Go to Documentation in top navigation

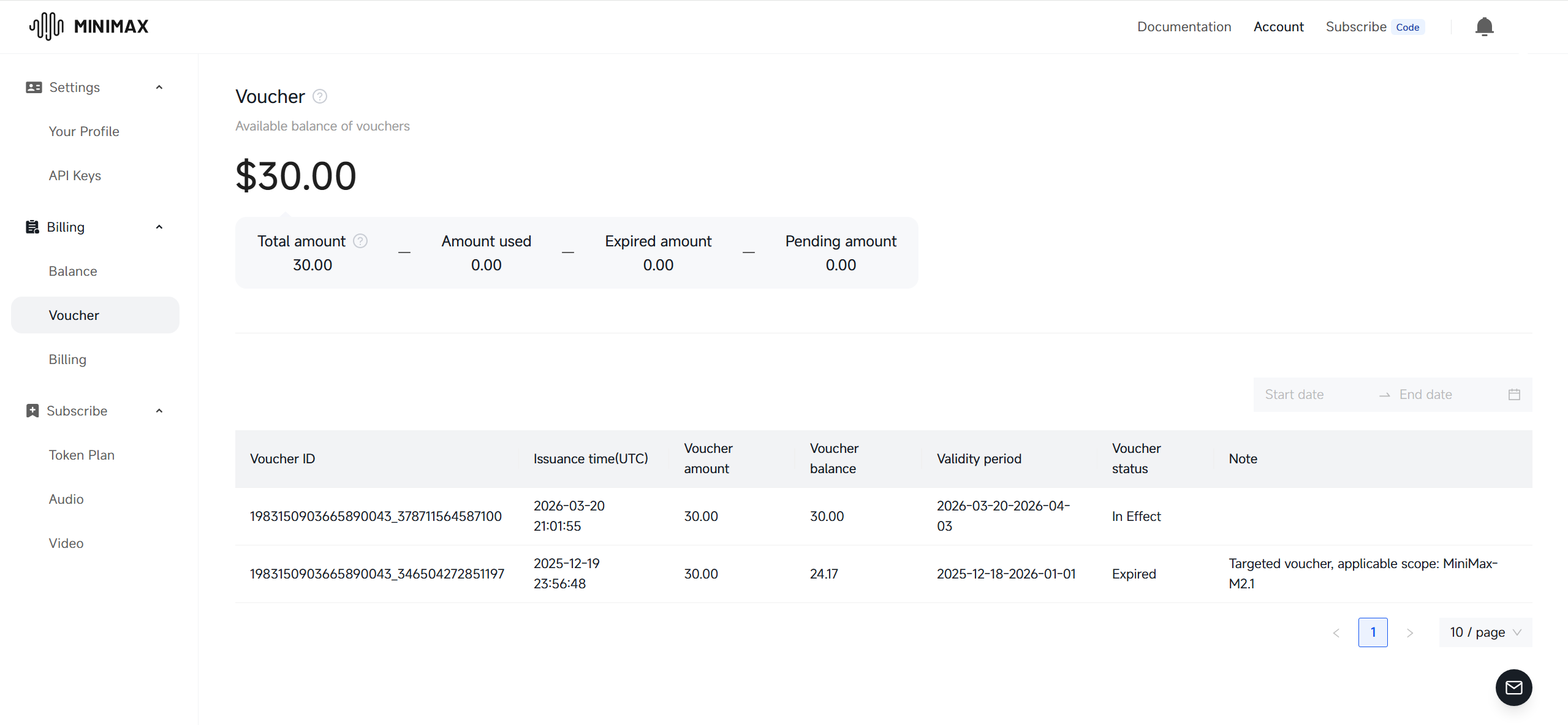[x=1184, y=26]
